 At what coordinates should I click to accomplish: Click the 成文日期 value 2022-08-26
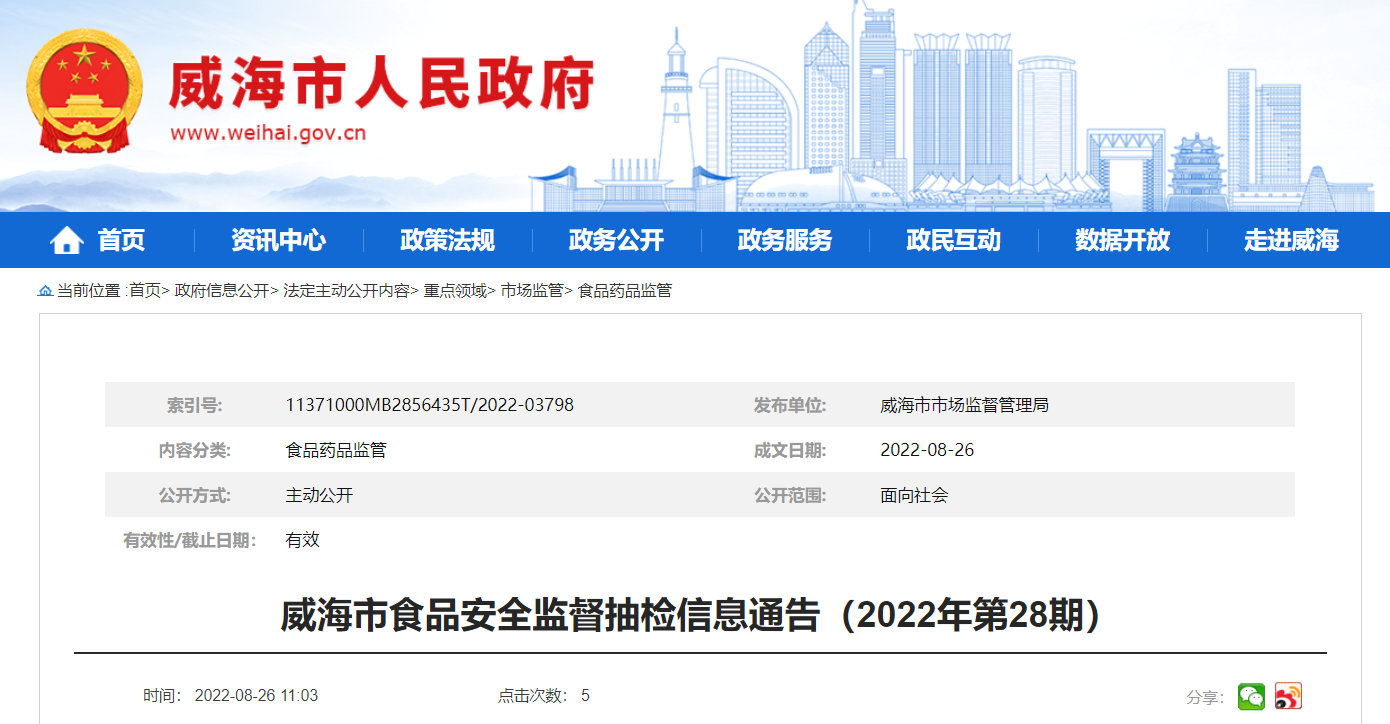927,450
